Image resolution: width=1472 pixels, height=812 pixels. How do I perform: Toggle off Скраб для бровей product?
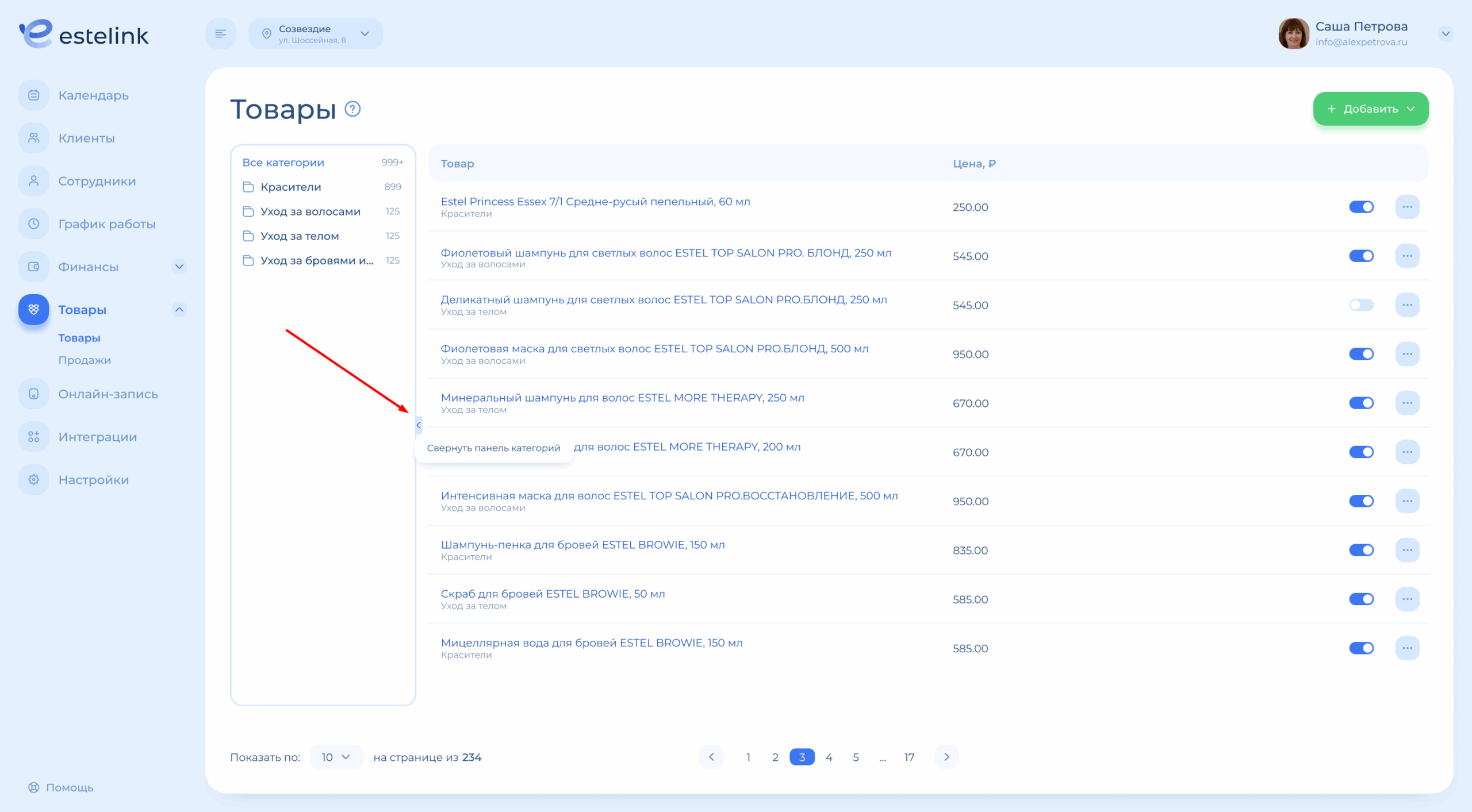click(1361, 599)
